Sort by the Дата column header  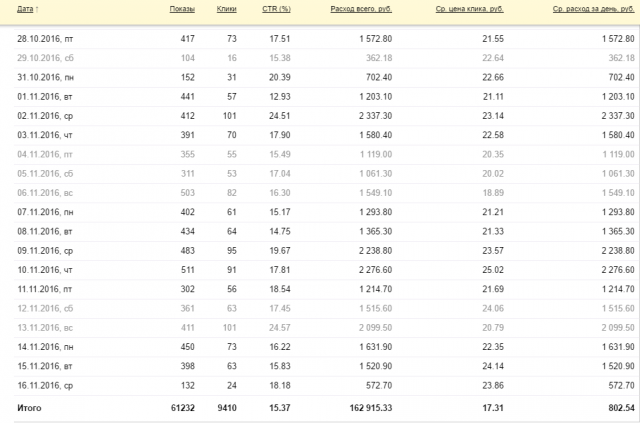(x=25, y=9)
